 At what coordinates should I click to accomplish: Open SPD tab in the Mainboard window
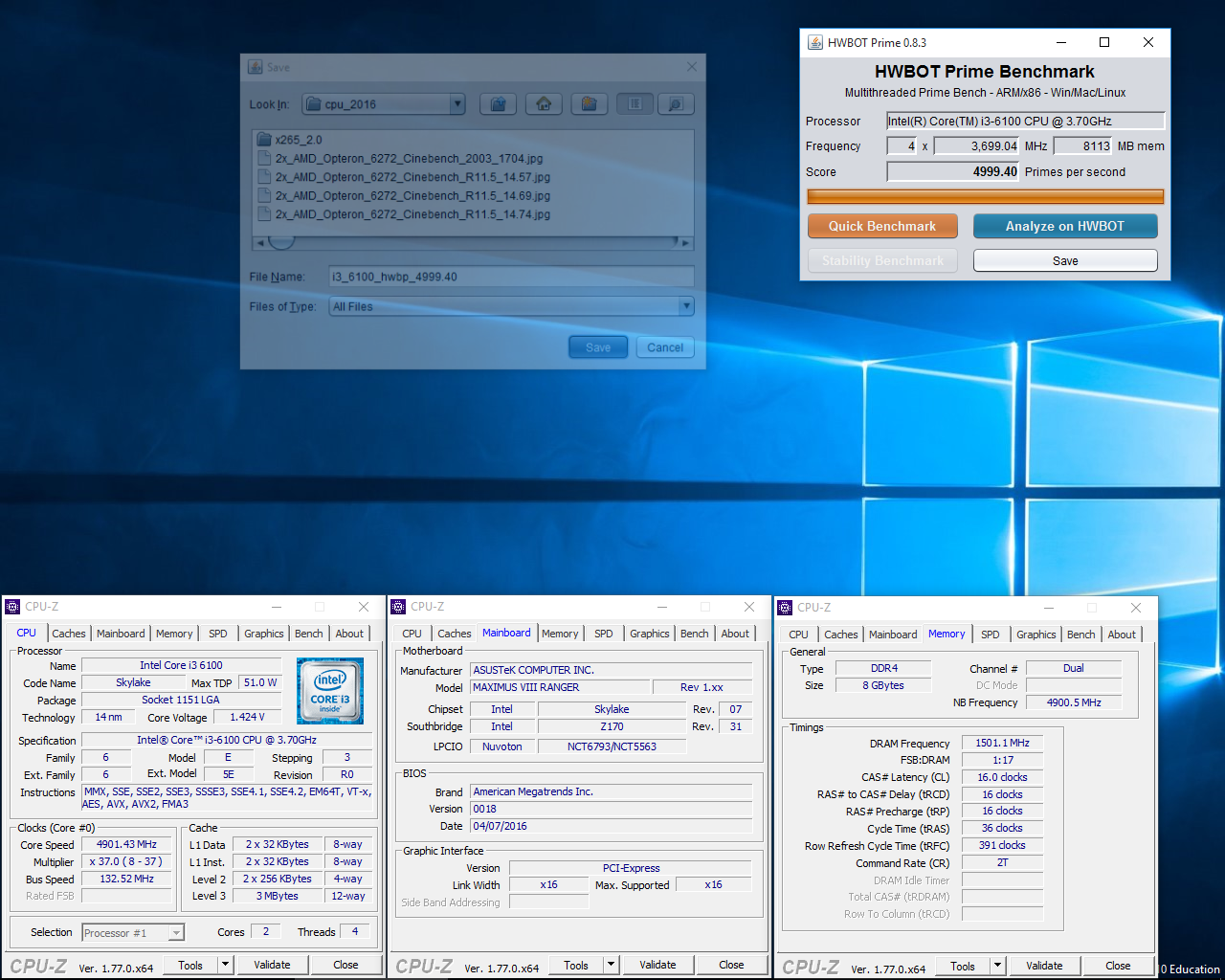[604, 634]
